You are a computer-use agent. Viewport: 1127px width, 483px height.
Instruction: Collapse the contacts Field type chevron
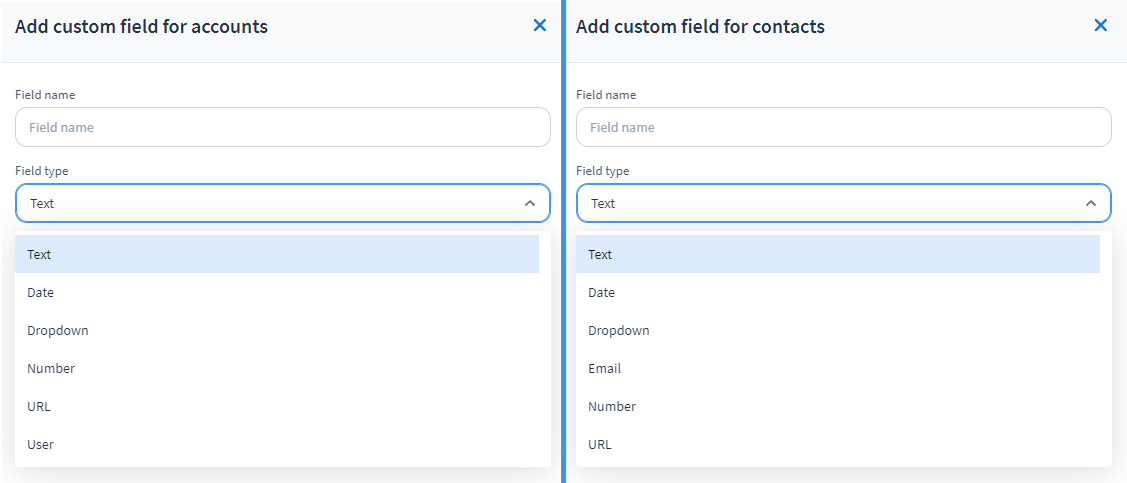click(1091, 203)
